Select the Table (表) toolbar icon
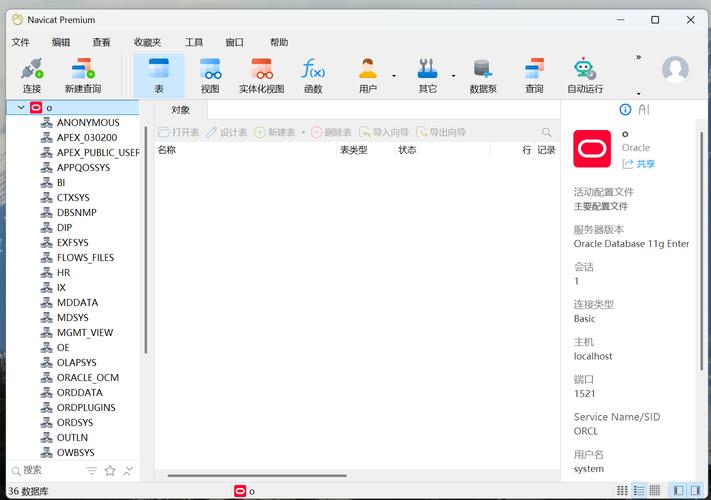Image resolution: width=711 pixels, height=500 pixels. click(x=159, y=69)
